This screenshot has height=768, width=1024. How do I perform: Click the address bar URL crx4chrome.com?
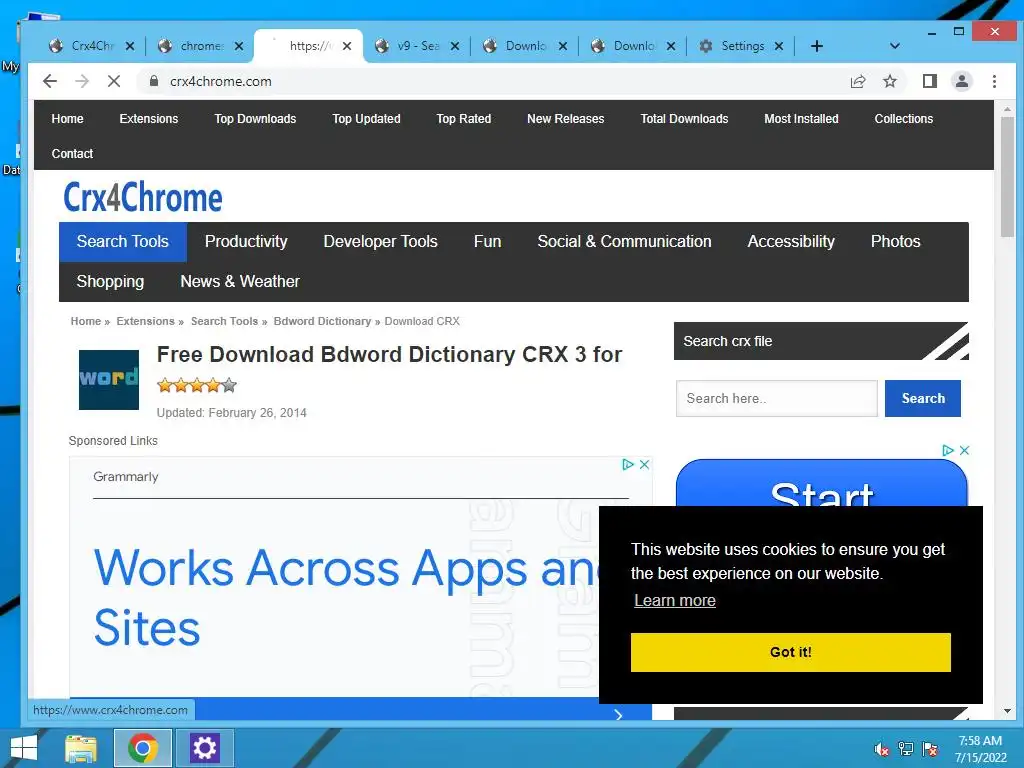pyautogui.click(x=221, y=81)
